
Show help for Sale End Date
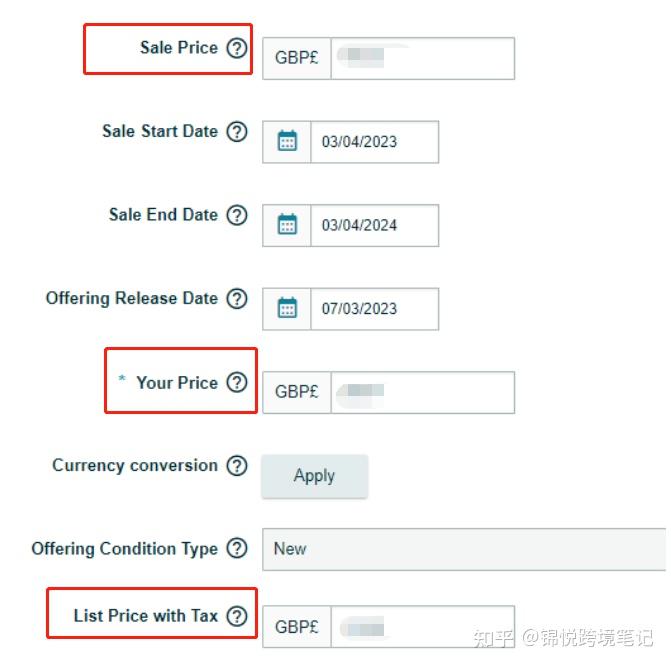click(x=236, y=215)
